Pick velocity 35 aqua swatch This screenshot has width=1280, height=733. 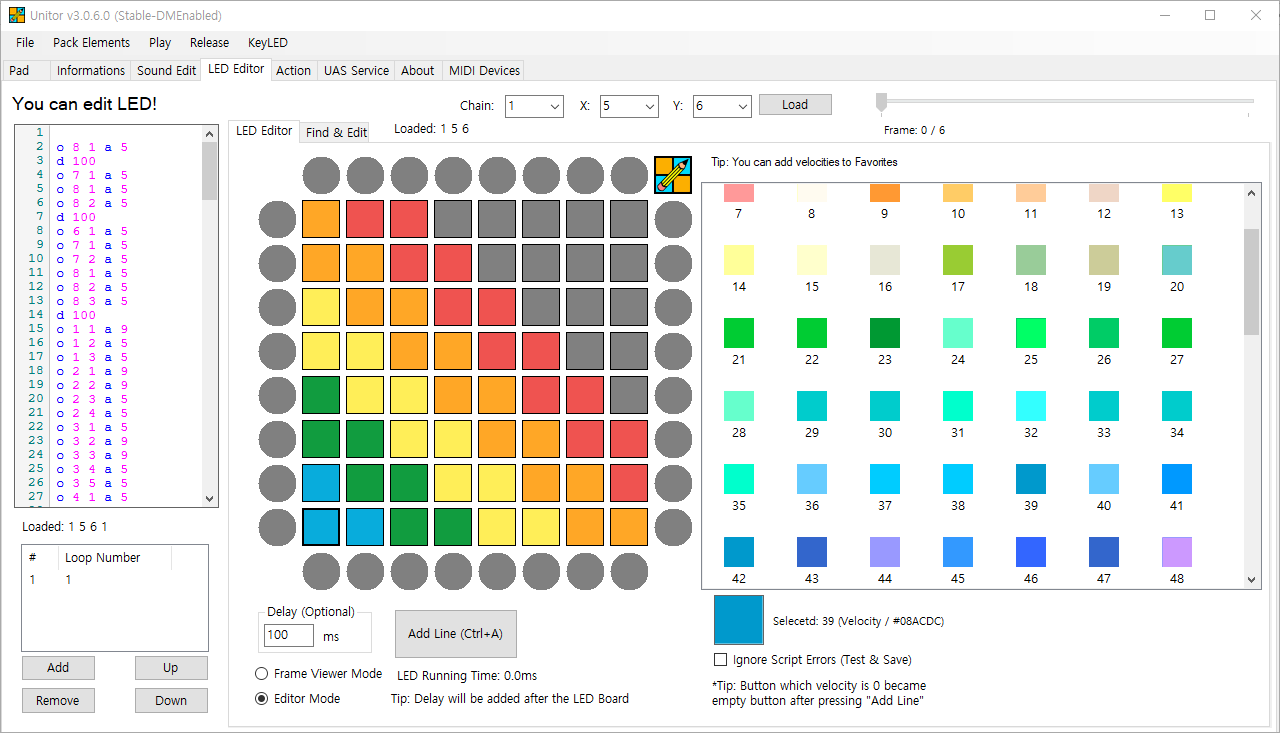click(739, 479)
